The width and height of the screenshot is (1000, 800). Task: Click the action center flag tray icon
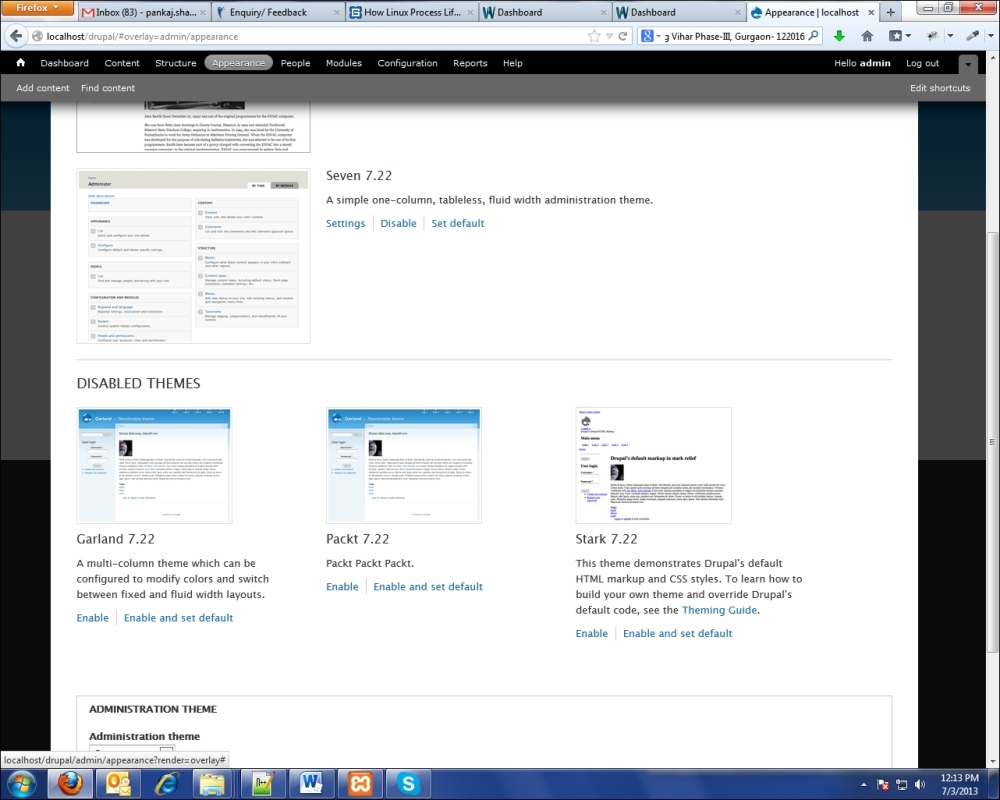[x=883, y=785]
